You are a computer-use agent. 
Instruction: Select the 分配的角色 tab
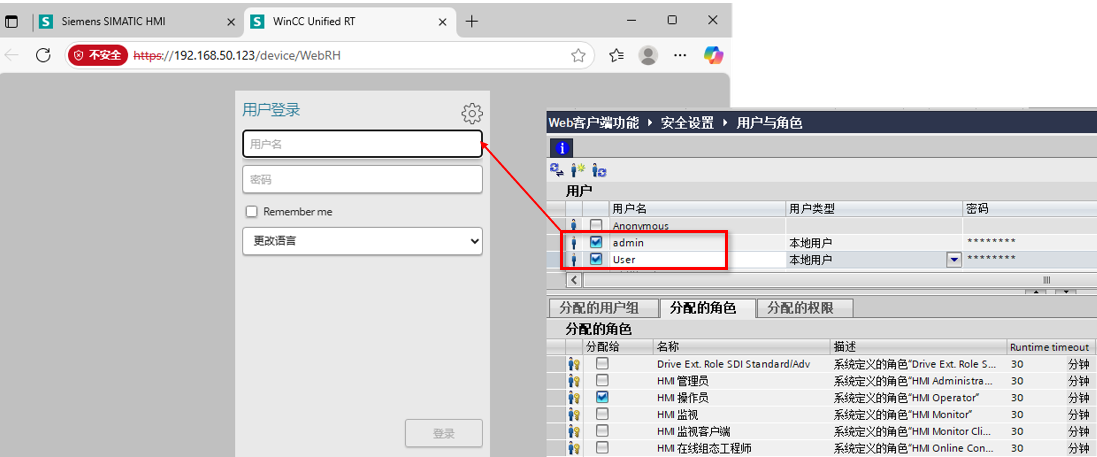tap(708, 308)
